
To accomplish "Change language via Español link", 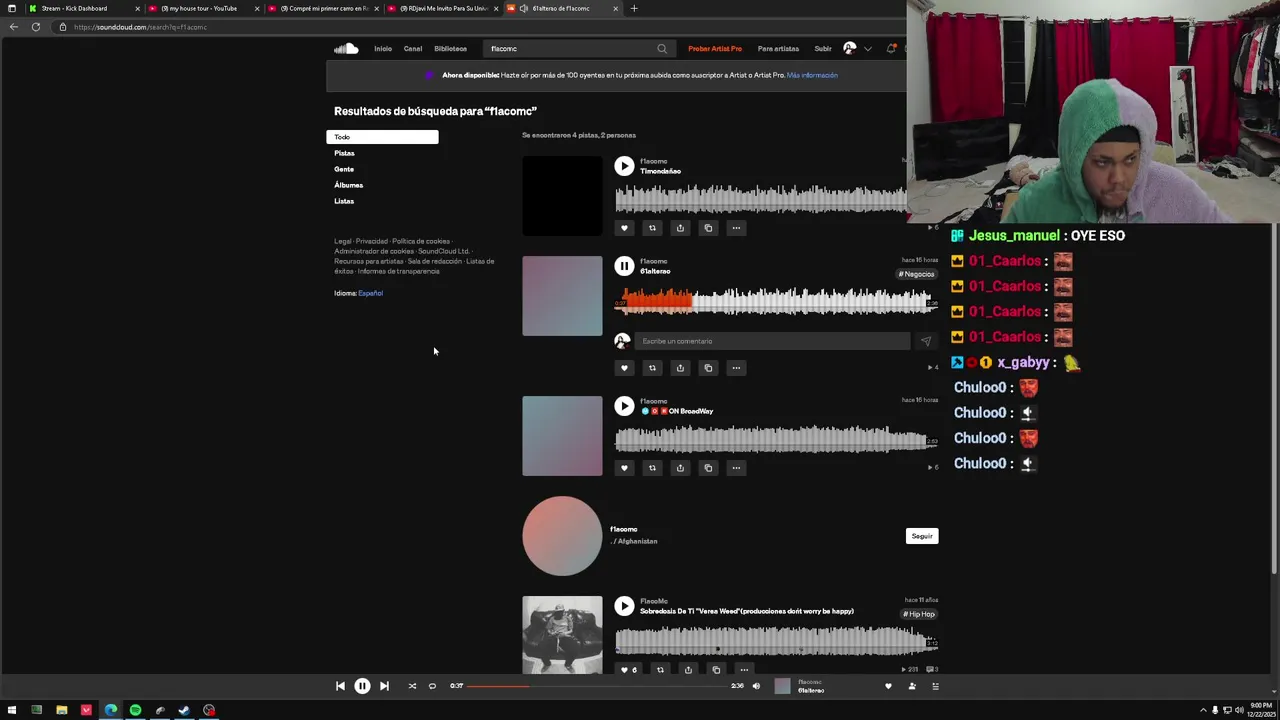I will (370, 293).
